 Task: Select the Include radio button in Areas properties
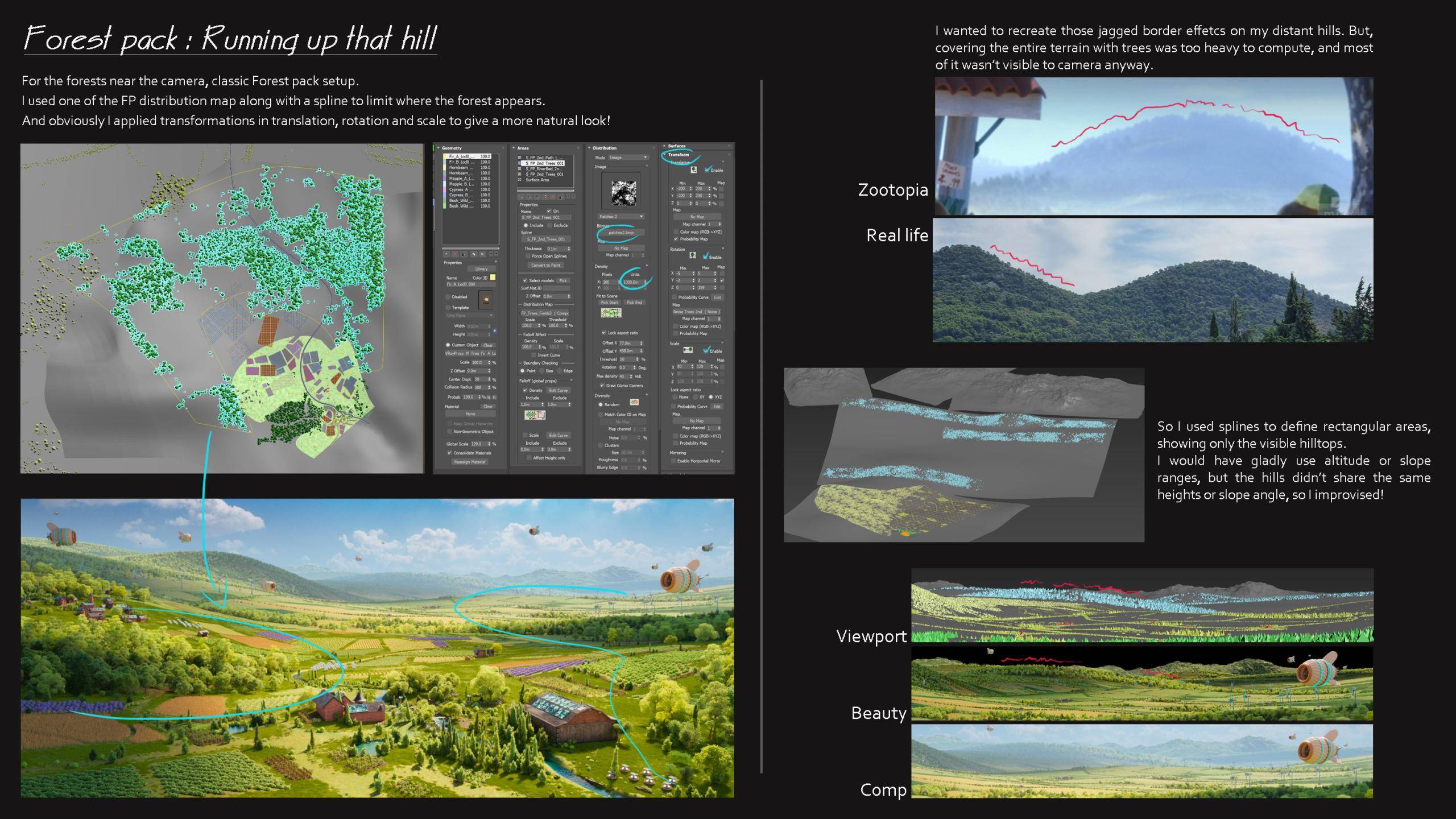click(x=526, y=225)
